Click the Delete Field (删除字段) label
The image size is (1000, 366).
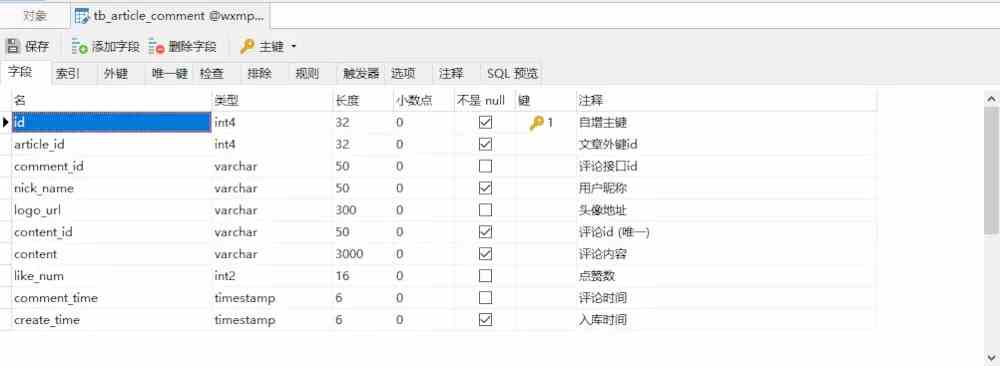point(193,47)
